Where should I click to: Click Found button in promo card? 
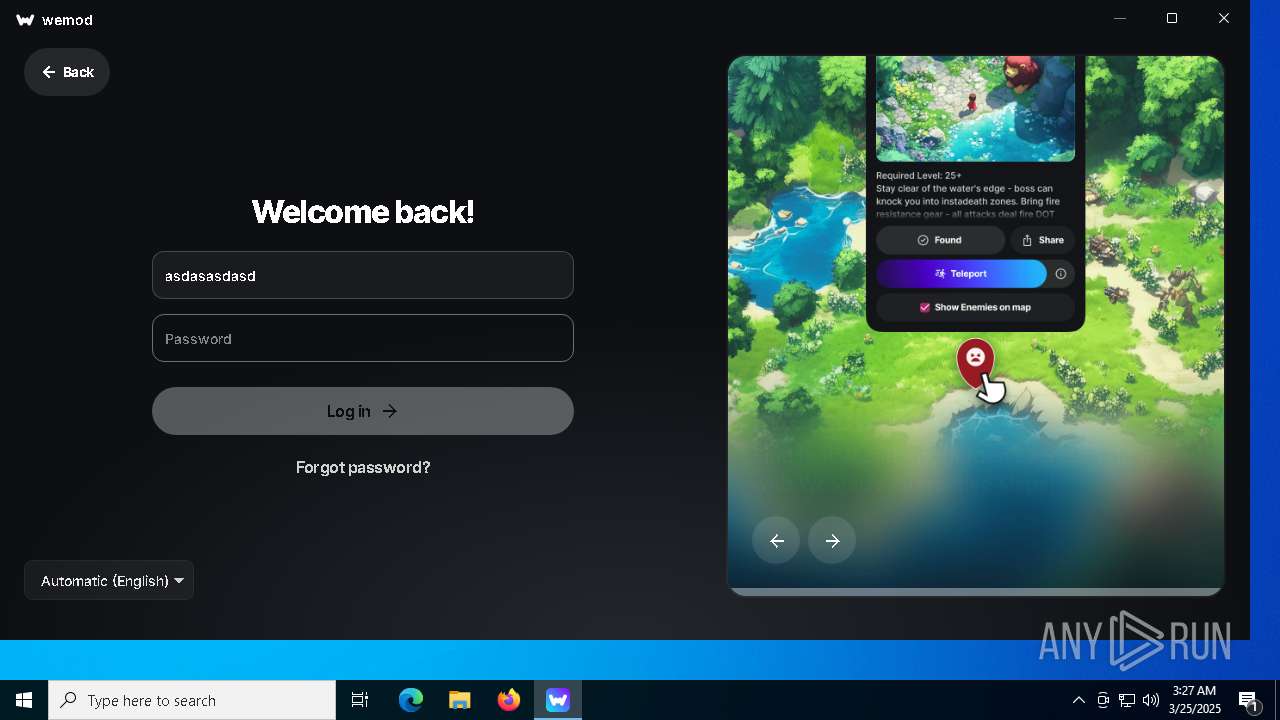940,240
